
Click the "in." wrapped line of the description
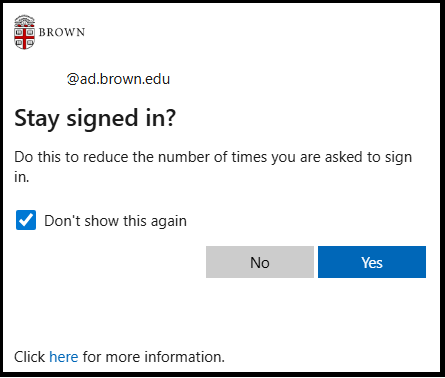point(22,177)
